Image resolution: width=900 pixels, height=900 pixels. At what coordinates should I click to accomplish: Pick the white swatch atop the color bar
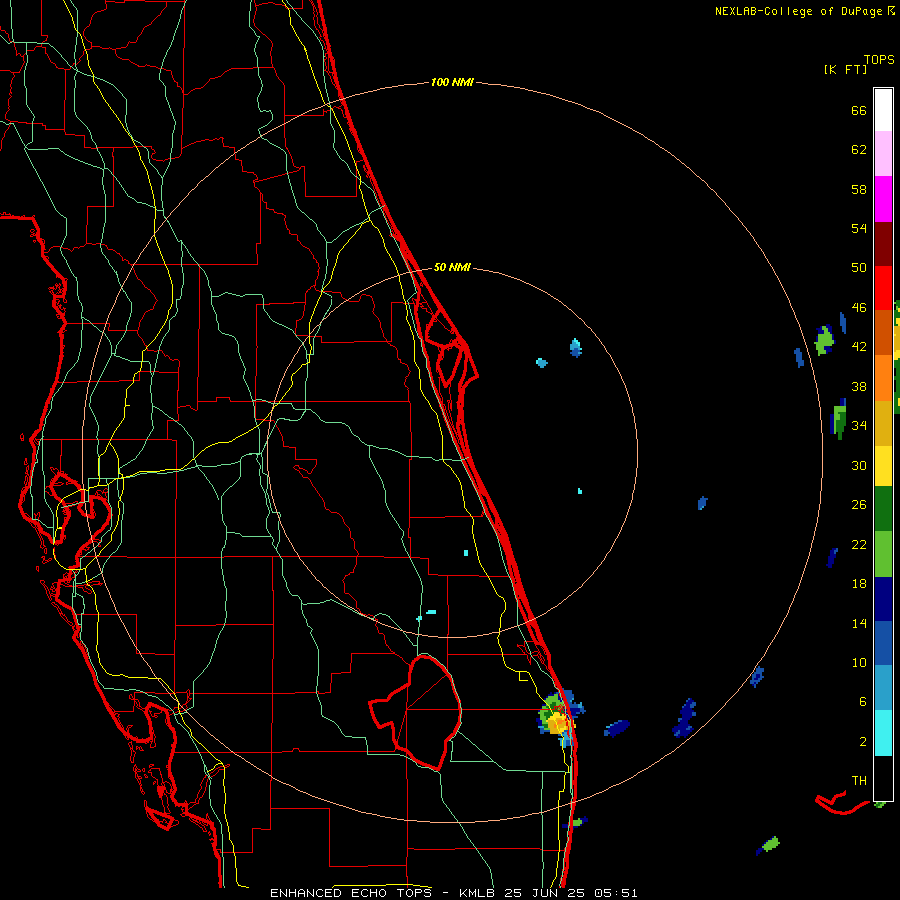click(x=883, y=110)
